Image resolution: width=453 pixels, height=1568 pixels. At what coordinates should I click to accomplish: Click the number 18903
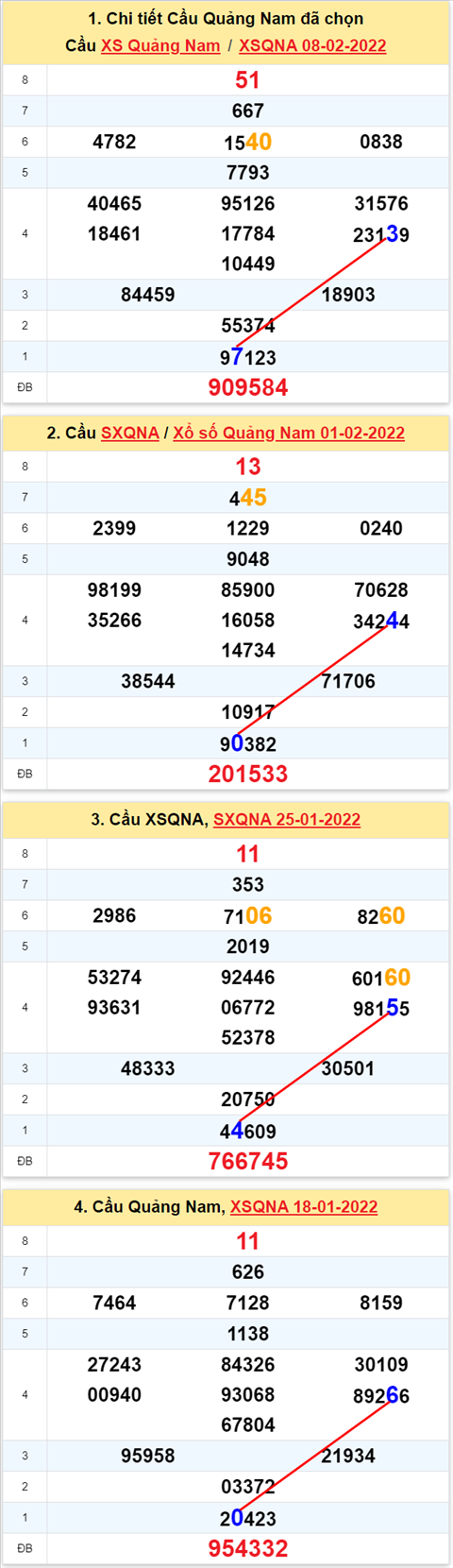click(348, 295)
